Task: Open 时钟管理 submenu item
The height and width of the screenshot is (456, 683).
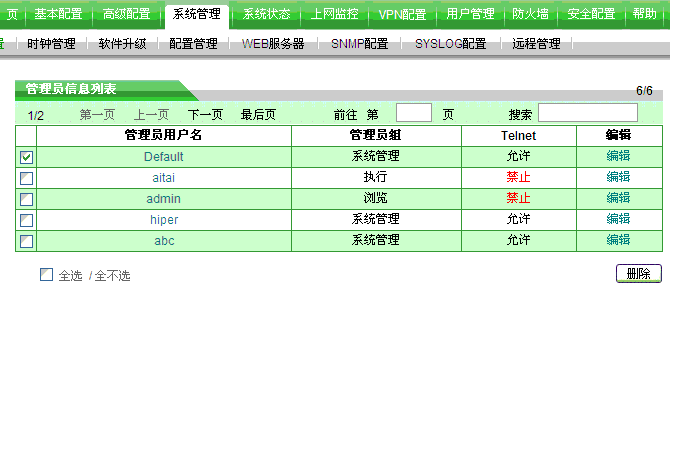Action: click(x=51, y=44)
